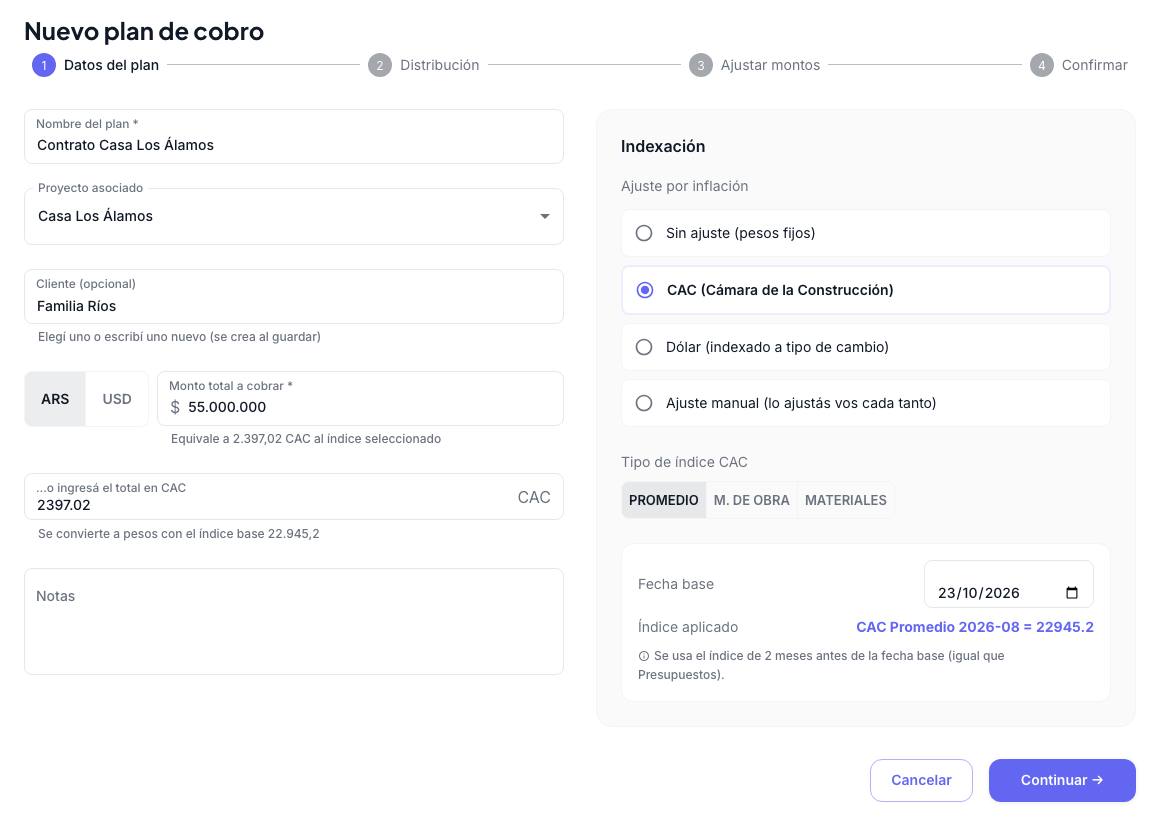Image resolution: width=1160 pixels, height=820 pixels.
Task: Switch currency to USD
Action: [117, 399]
